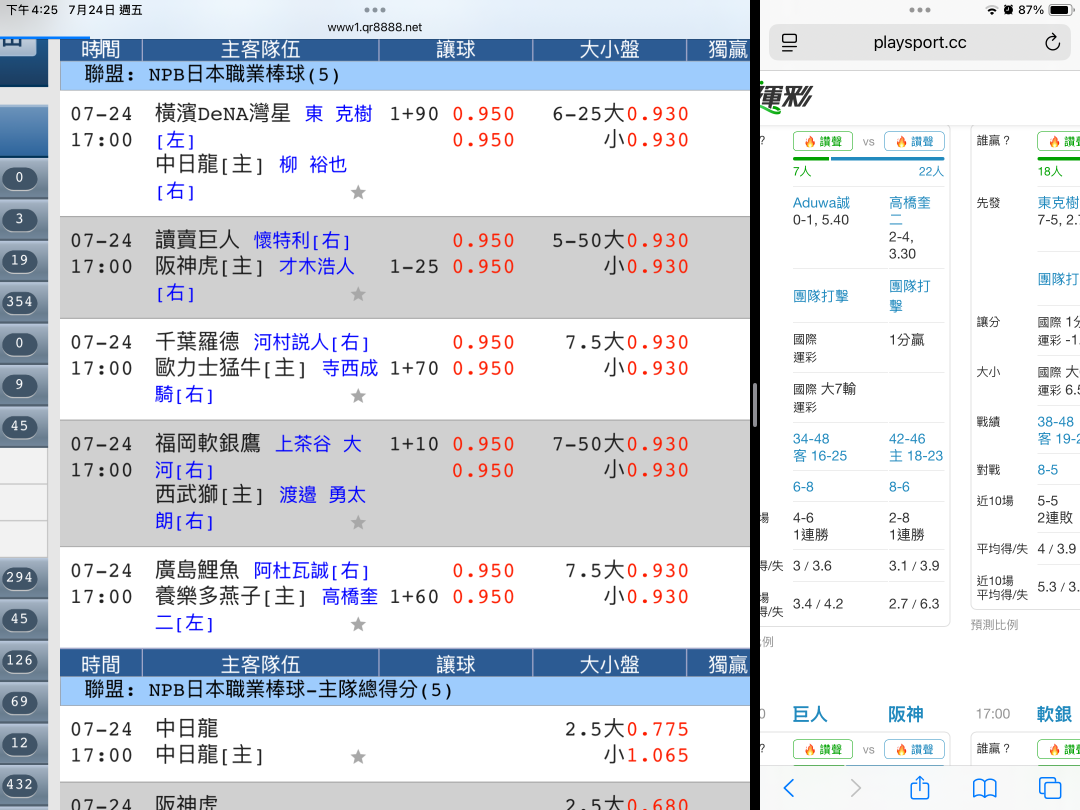Favorite the 中日龍 team total star
The image size is (1080, 810).
pyautogui.click(x=358, y=757)
